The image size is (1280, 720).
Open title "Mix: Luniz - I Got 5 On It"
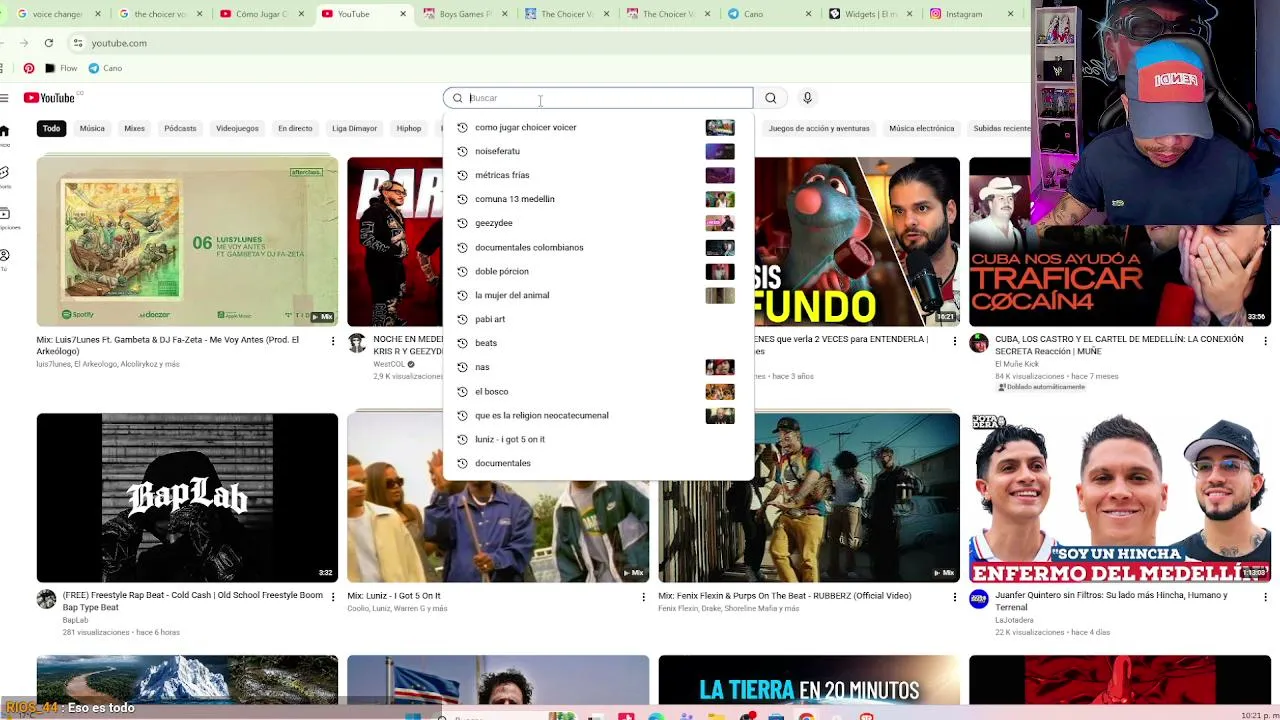[394, 596]
